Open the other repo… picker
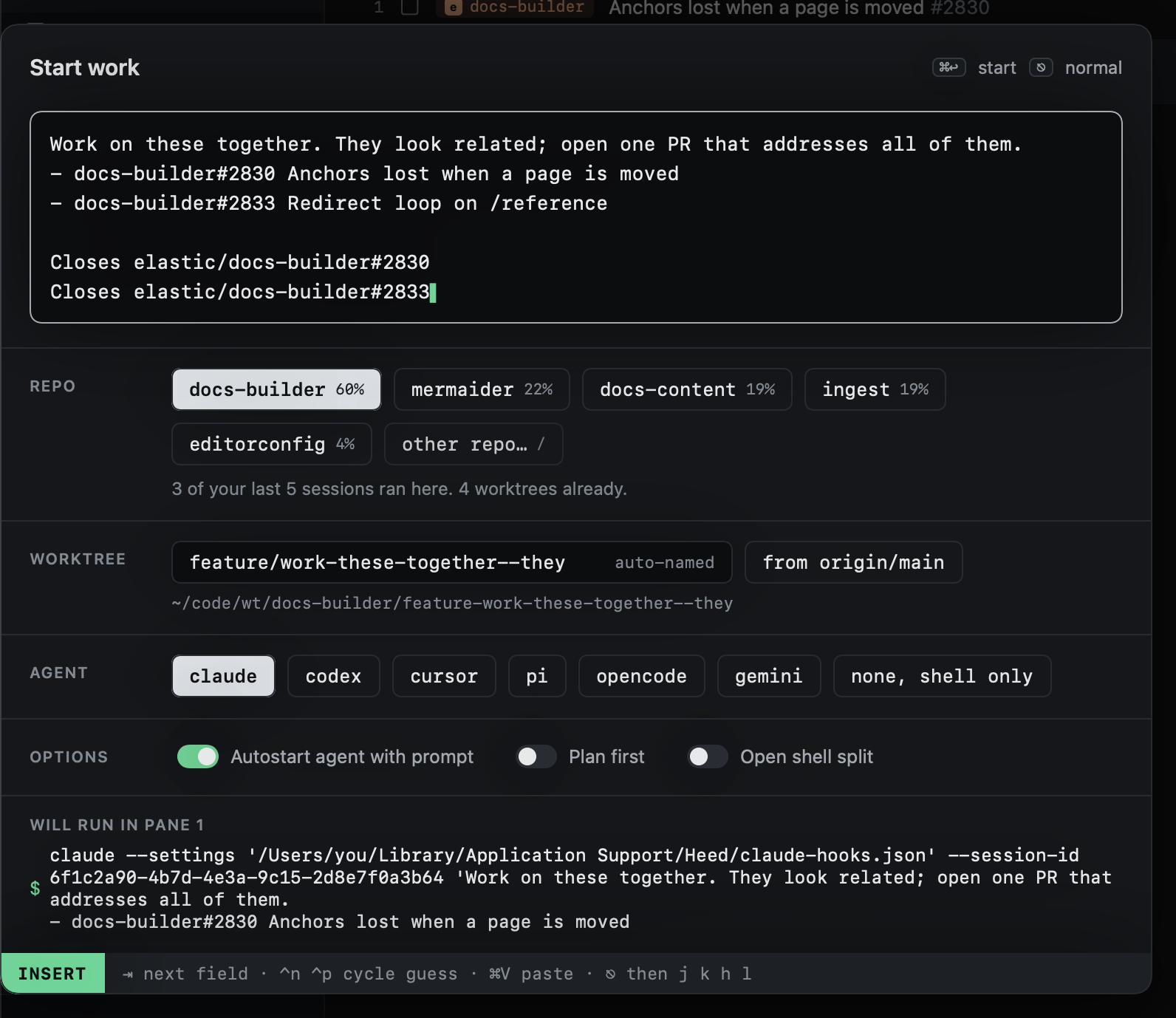The image size is (1176, 1018). coord(474,444)
